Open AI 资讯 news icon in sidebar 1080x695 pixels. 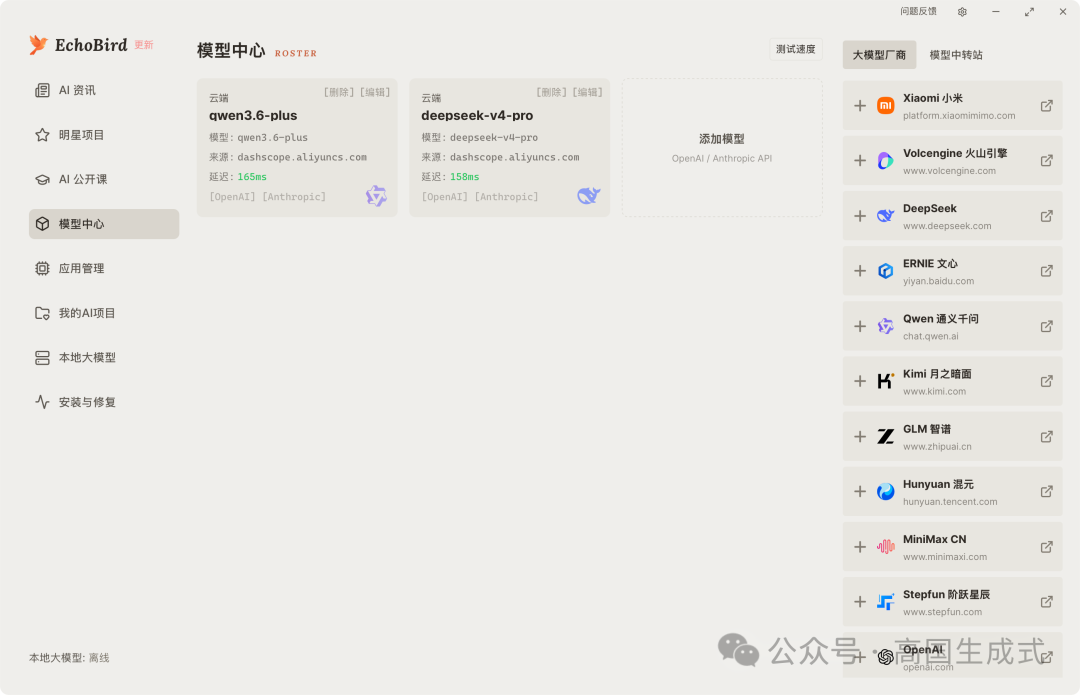tap(42, 90)
